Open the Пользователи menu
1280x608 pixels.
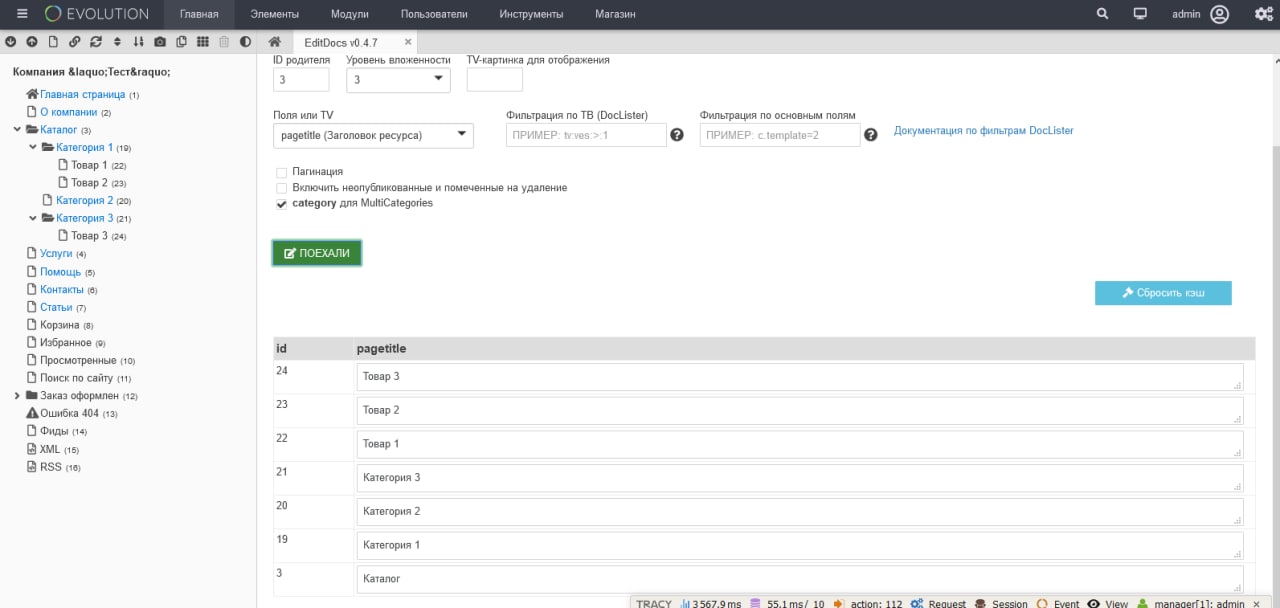(x=434, y=14)
